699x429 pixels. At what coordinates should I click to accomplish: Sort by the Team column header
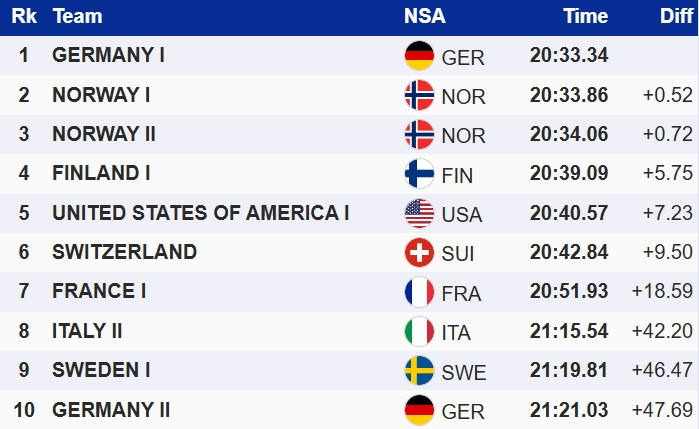click(x=76, y=16)
